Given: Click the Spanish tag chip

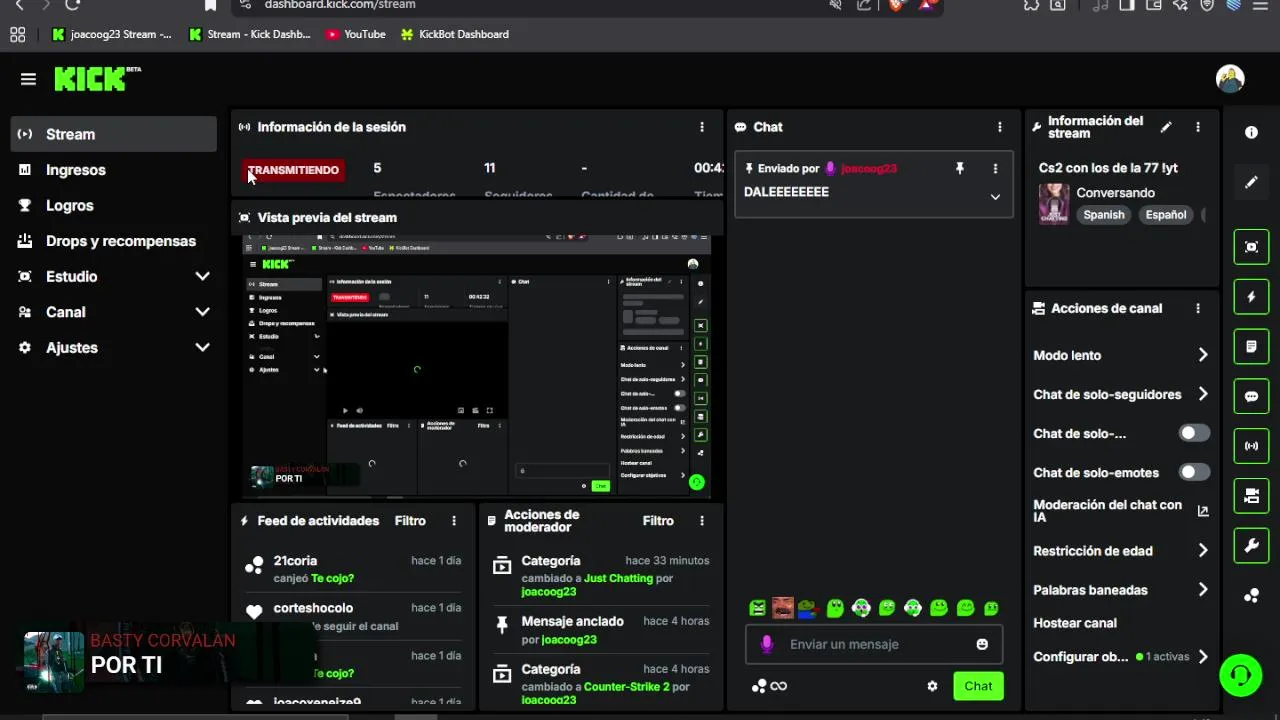Looking at the screenshot, I should pos(1104,215).
